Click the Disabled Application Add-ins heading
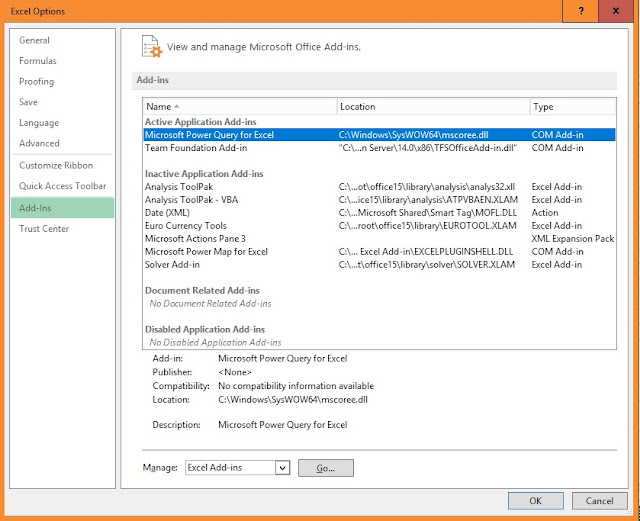This screenshot has width=640, height=521. (205, 329)
